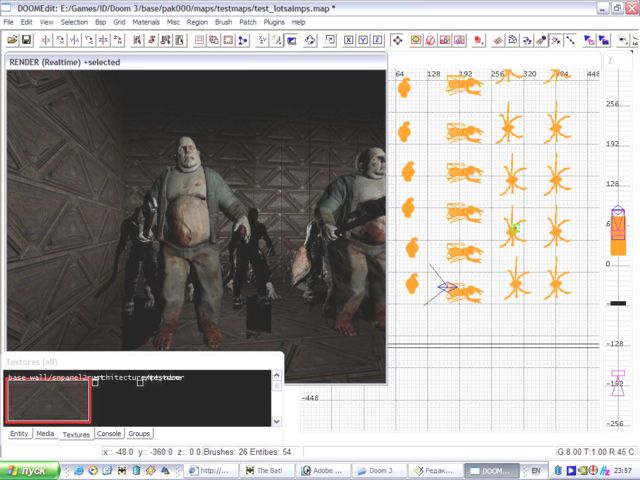
Task: Open the Grid menu
Action: (x=119, y=22)
